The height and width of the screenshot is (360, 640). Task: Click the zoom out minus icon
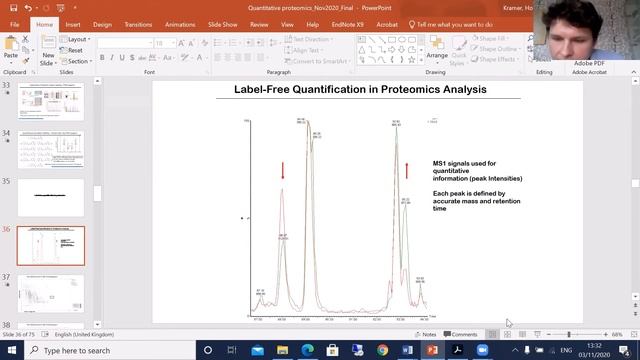pyautogui.click(x=549, y=334)
